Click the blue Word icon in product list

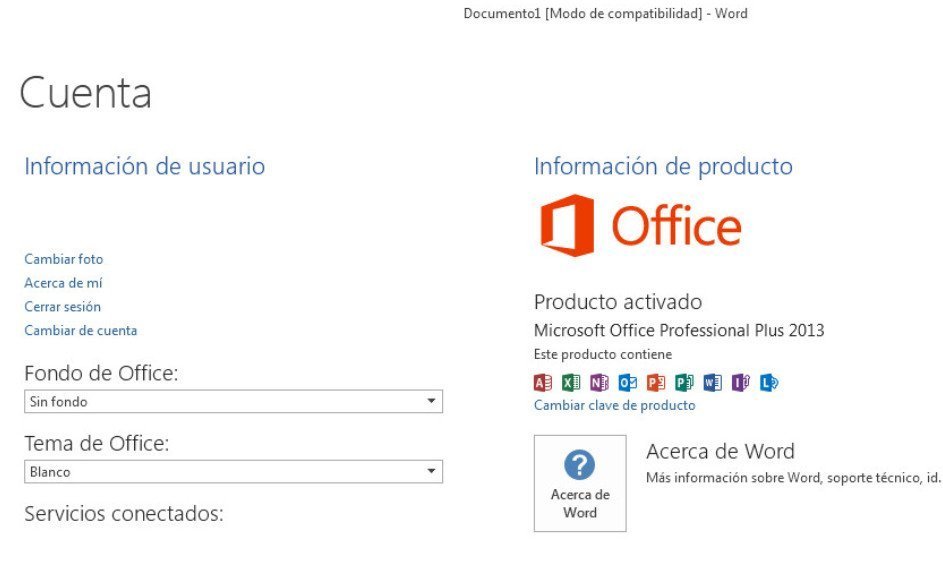click(712, 383)
